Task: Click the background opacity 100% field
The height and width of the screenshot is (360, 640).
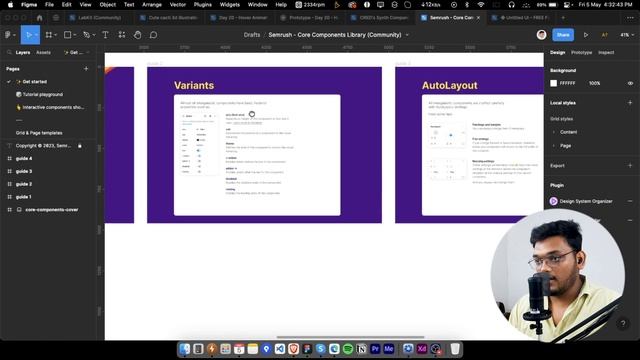Action: click(x=595, y=83)
